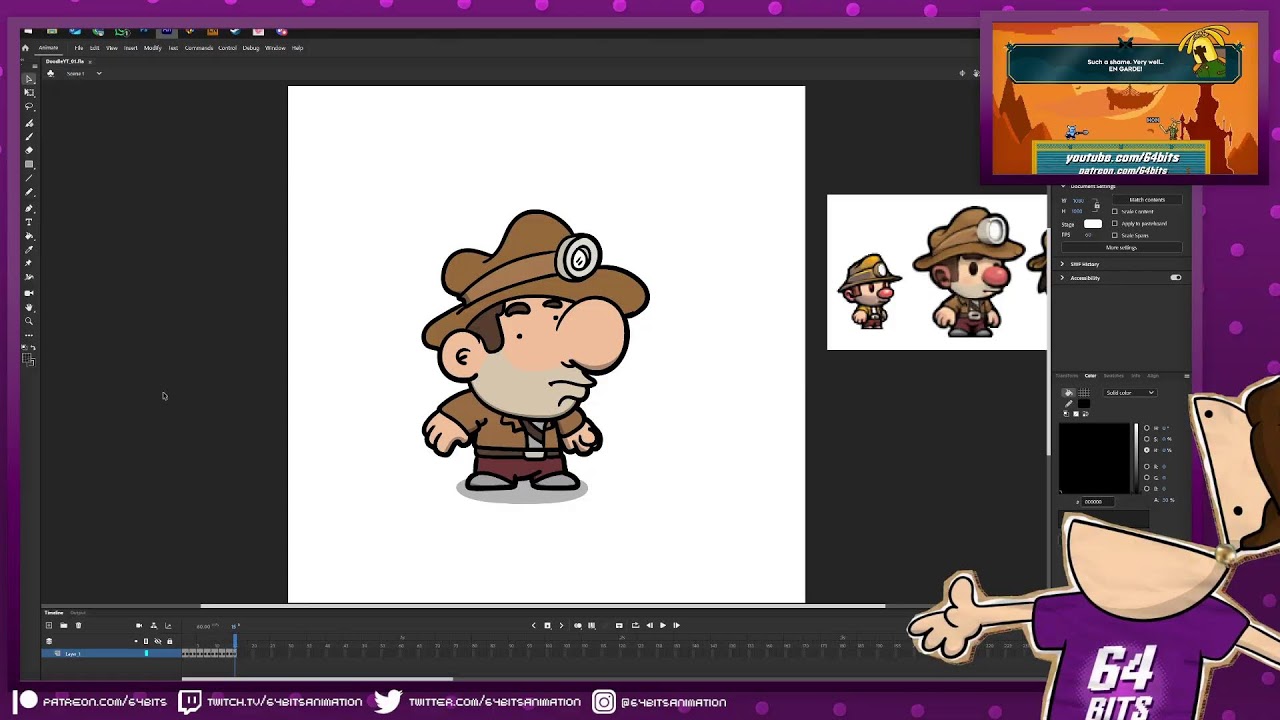Switch to the Align tab
Screen dimensions: 1280x720
pyautogui.click(x=1152, y=376)
